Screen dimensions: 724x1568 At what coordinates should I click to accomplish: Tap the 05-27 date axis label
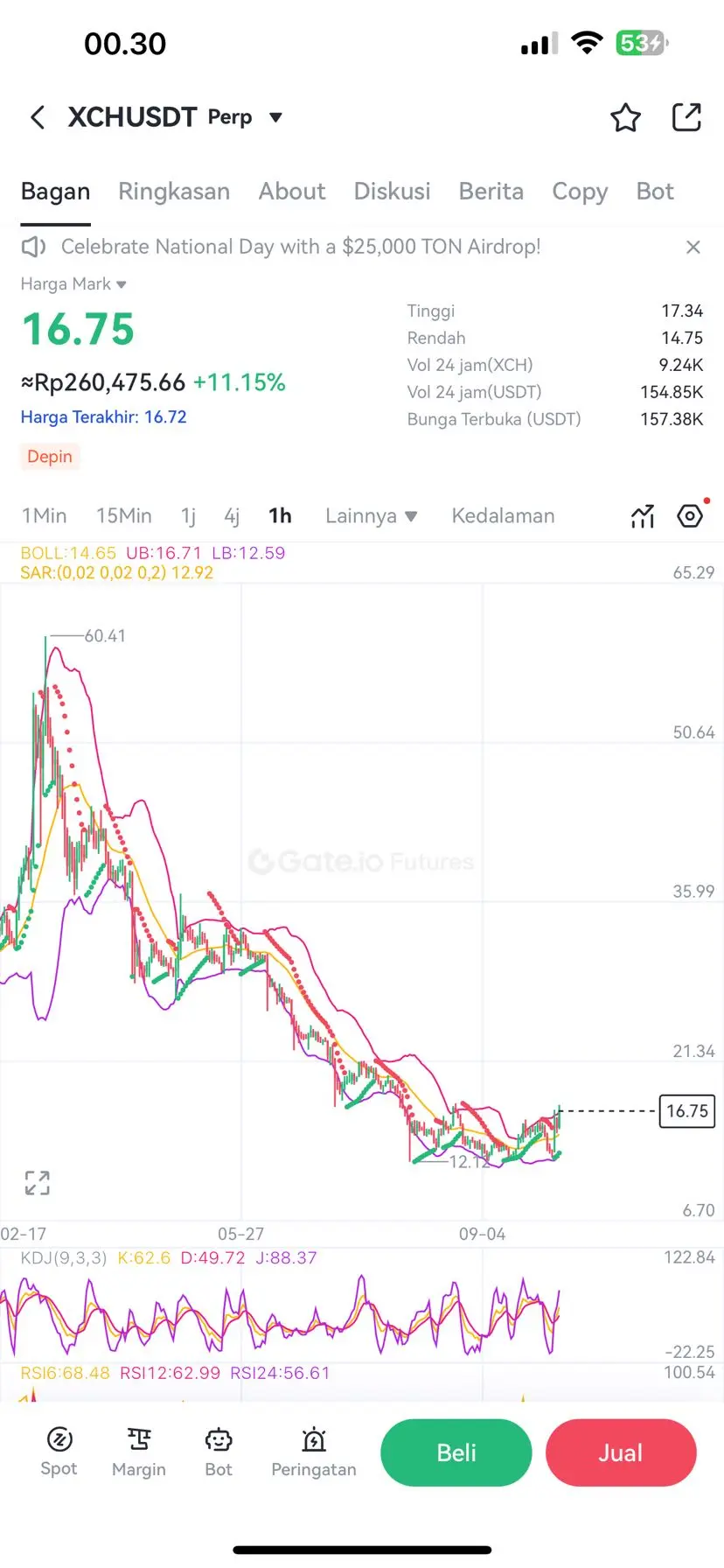(240, 1234)
